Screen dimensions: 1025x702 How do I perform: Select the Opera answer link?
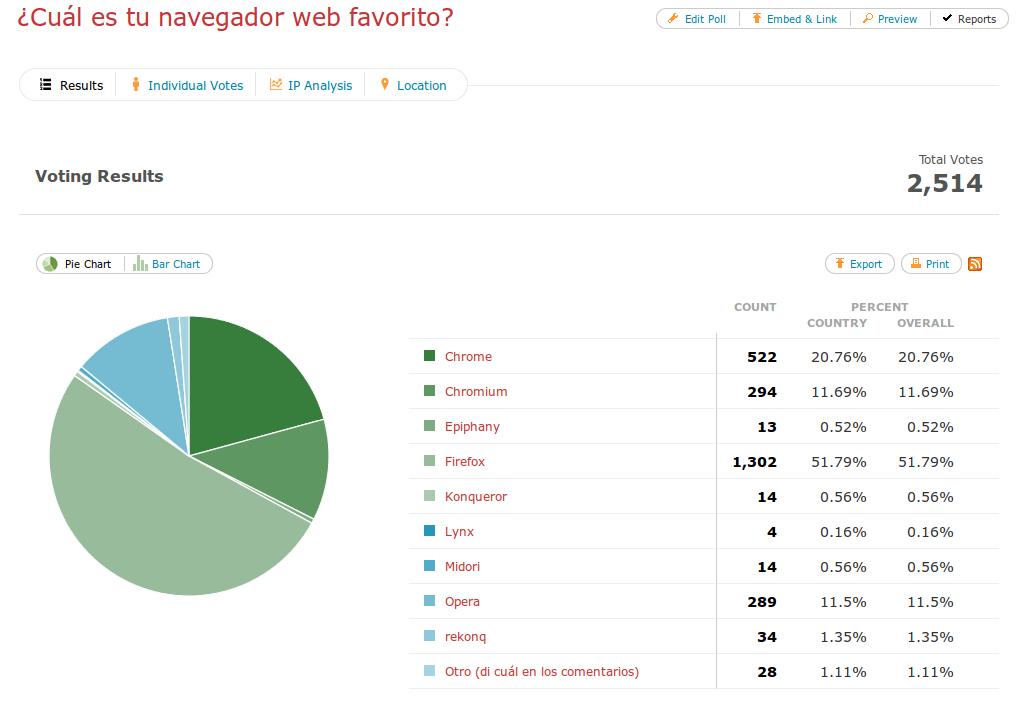point(462,602)
